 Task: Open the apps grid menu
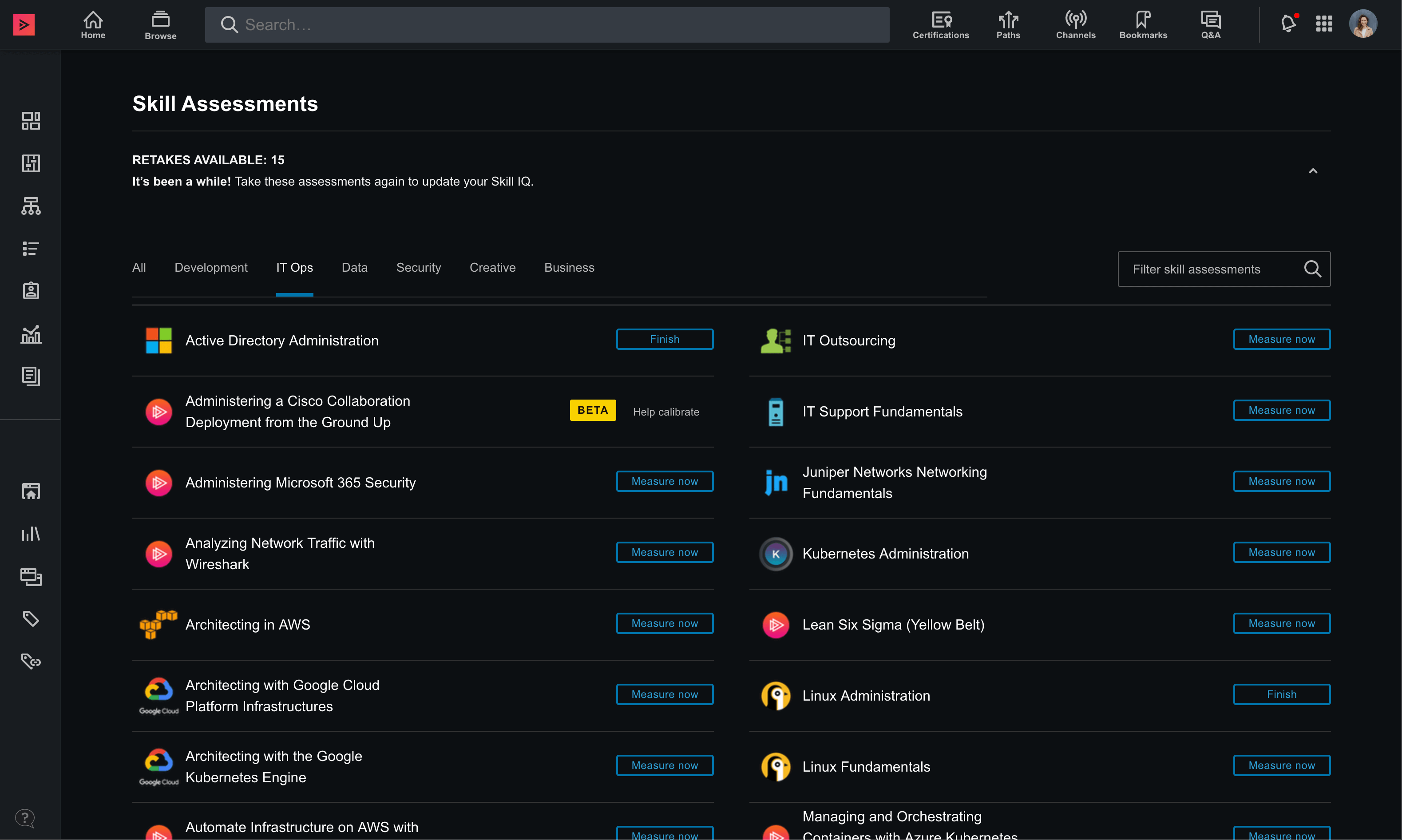1323,24
